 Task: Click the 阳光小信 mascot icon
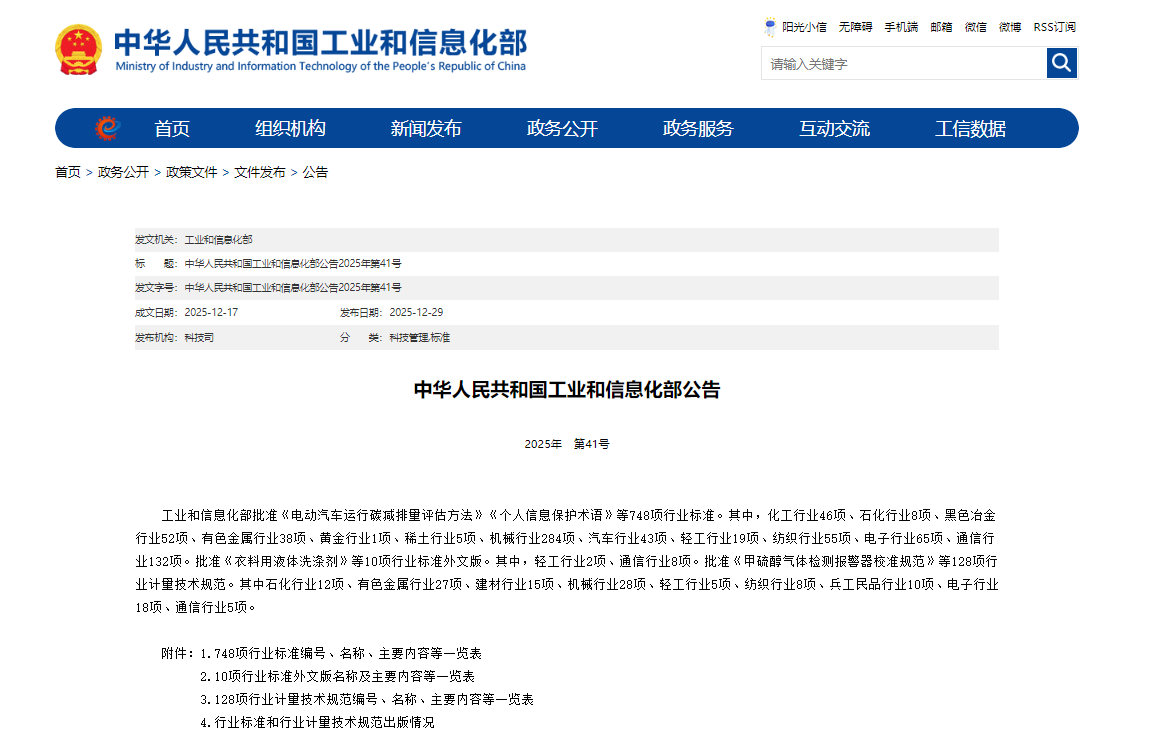pyautogui.click(x=770, y=27)
